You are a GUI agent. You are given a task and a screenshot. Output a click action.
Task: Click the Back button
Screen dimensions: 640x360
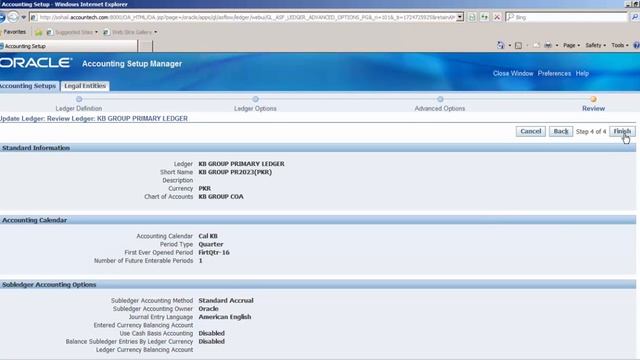[x=560, y=131]
